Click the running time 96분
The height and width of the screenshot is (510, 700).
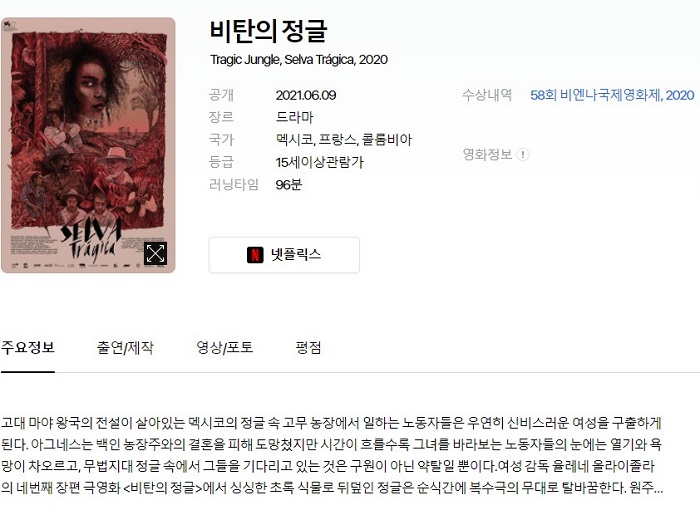point(289,184)
